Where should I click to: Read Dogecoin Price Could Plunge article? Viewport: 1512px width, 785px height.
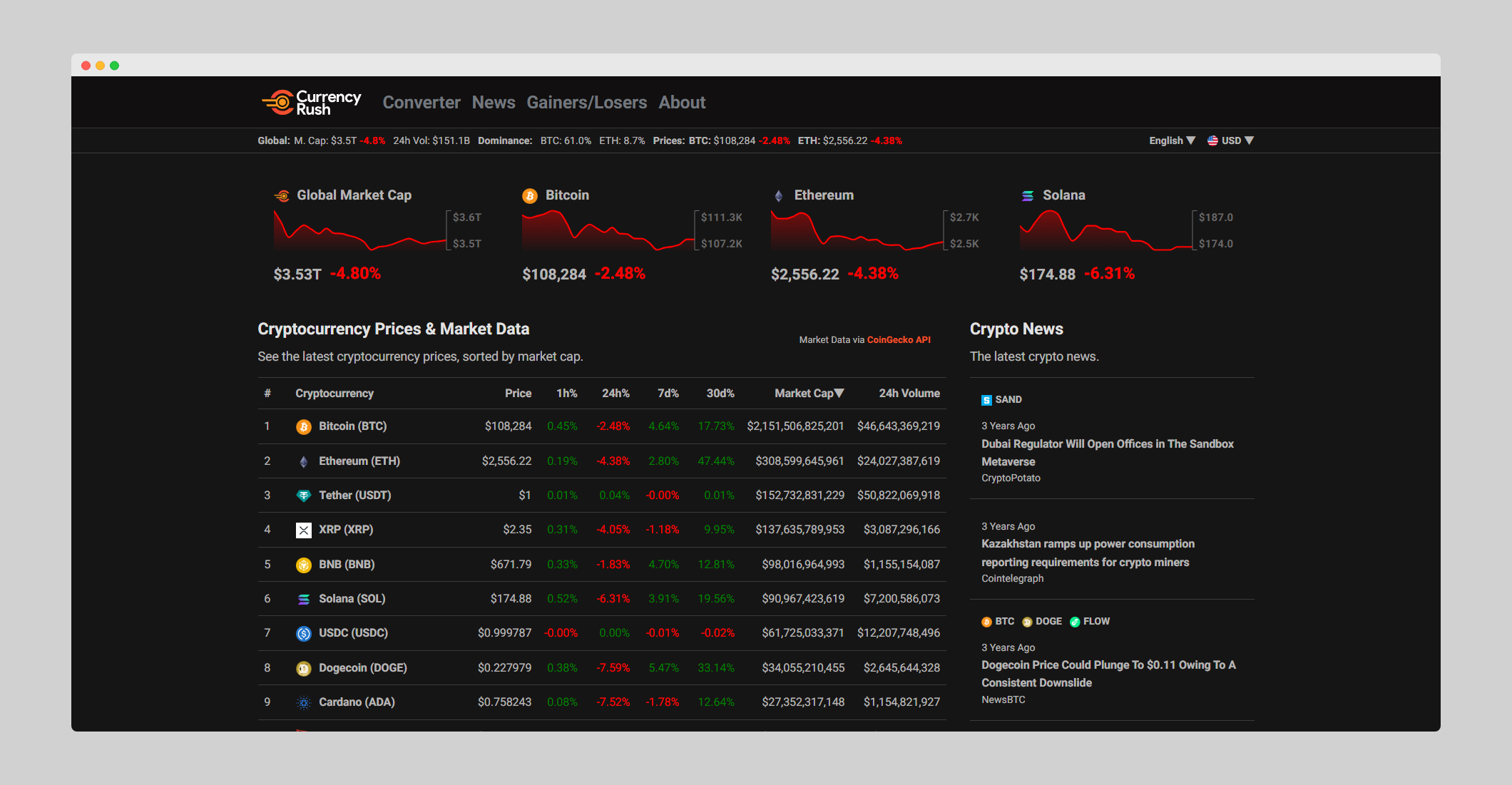pos(1108,674)
